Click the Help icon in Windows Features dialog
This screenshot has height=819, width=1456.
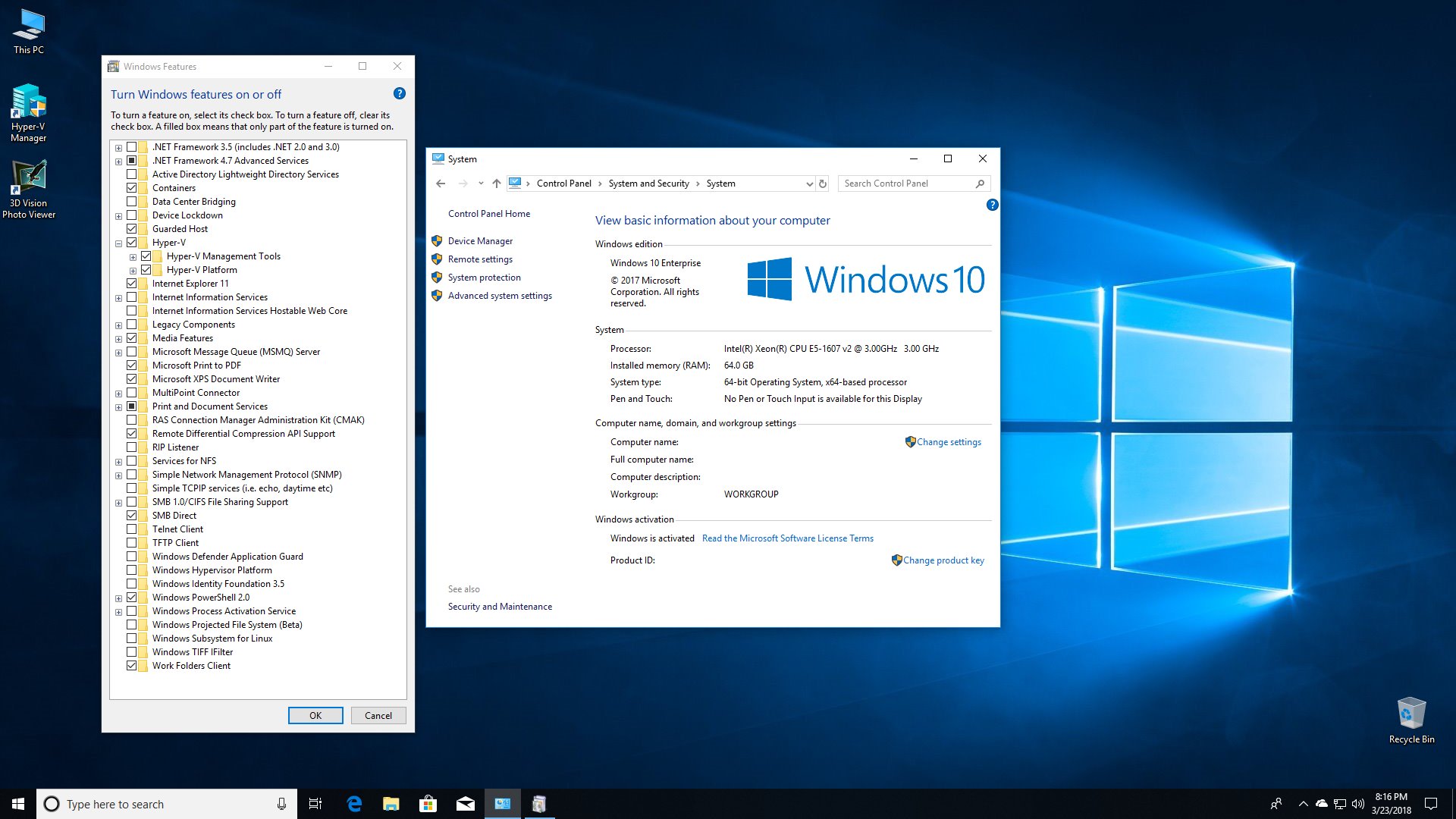pyautogui.click(x=398, y=93)
